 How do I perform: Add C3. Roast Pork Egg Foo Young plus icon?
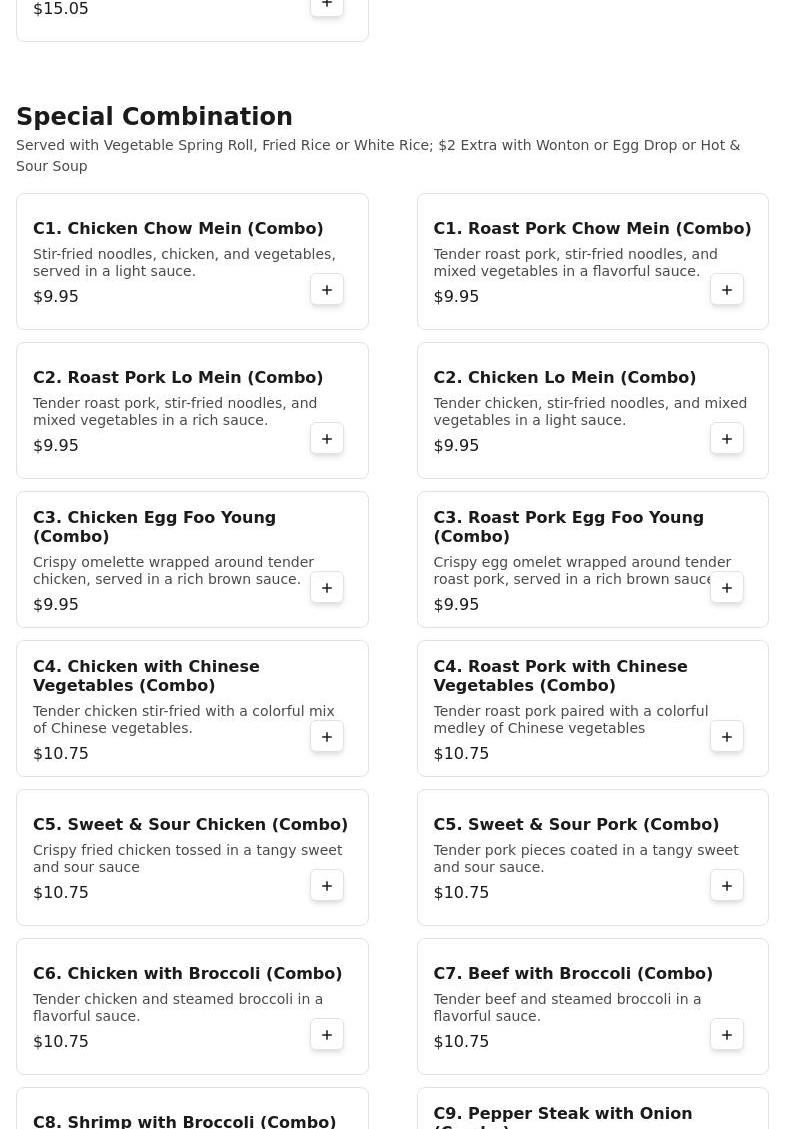[727, 588]
